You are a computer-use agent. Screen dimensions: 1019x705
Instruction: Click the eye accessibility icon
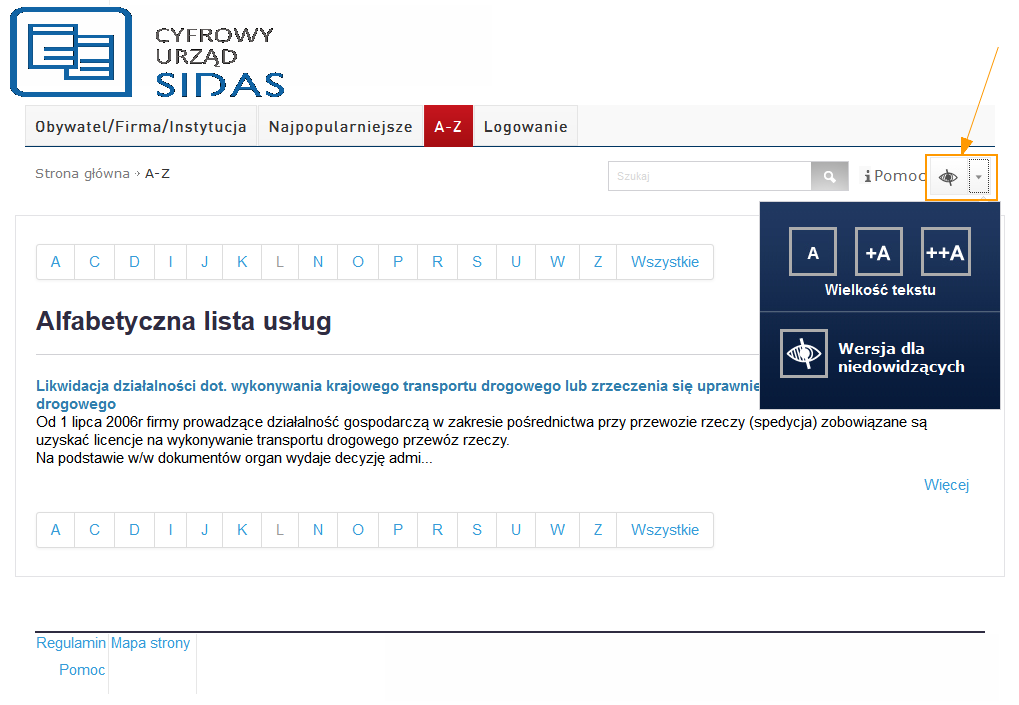click(x=948, y=178)
